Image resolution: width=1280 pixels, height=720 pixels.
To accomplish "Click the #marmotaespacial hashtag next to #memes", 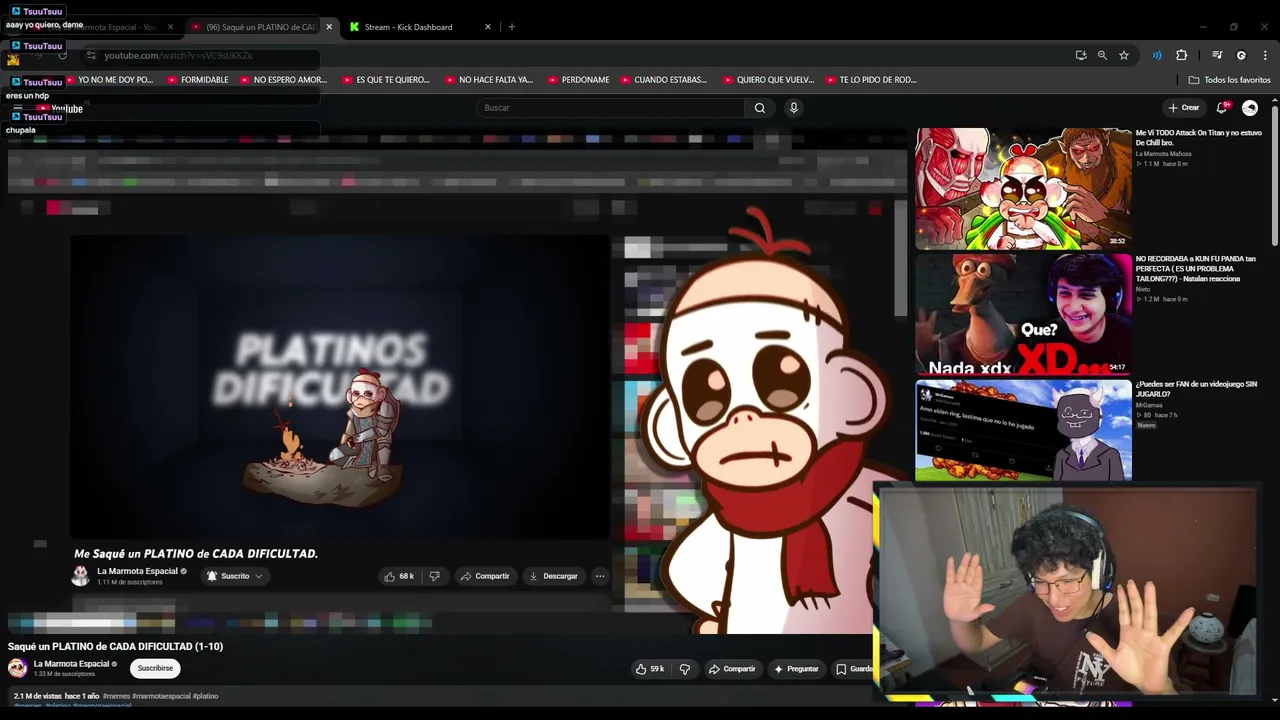I will pos(161,696).
